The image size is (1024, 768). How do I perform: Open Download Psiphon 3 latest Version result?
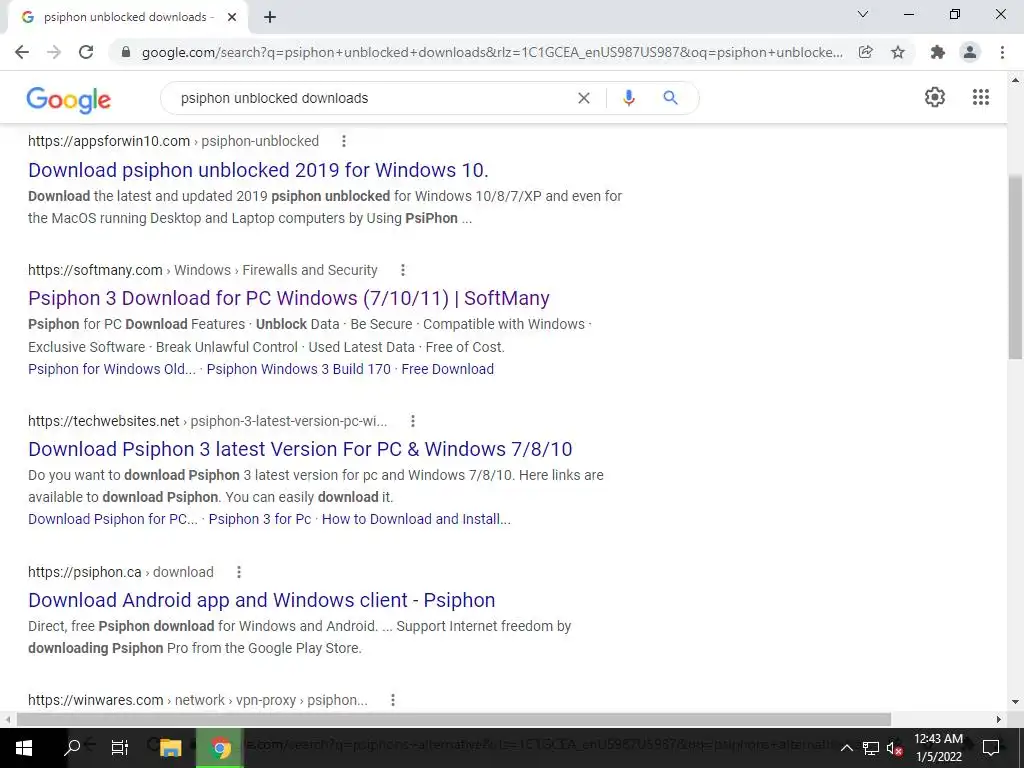click(x=300, y=449)
